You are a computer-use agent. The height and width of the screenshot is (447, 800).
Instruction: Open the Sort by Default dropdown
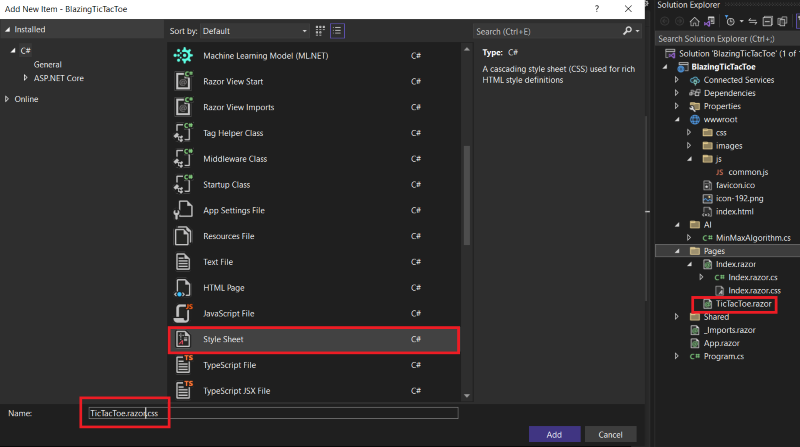255,31
